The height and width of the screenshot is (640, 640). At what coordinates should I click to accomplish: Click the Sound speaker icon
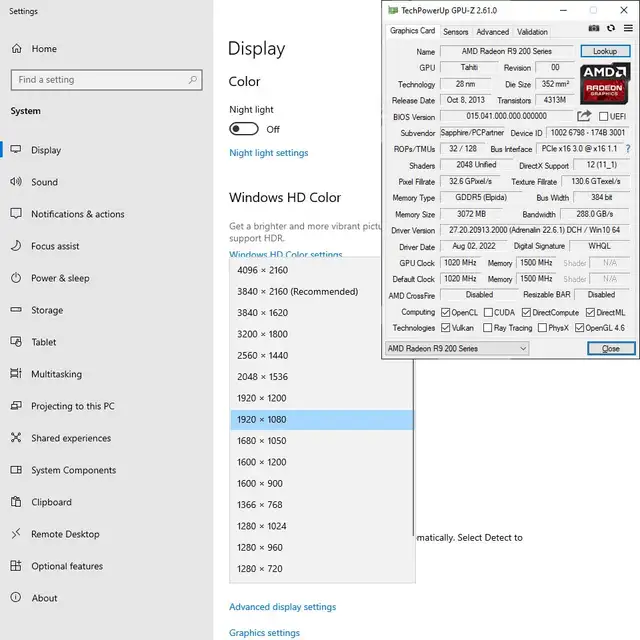[16, 182]
